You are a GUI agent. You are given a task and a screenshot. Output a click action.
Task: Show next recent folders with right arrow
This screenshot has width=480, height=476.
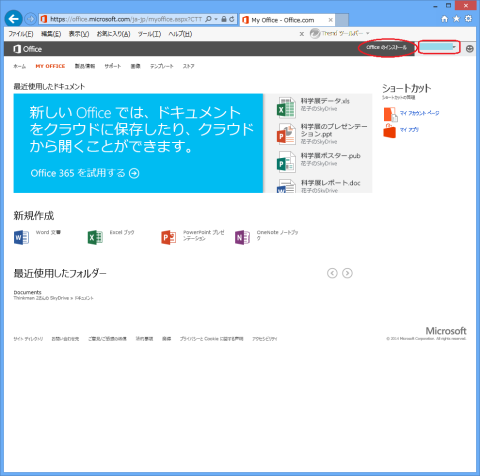point(347,273)
